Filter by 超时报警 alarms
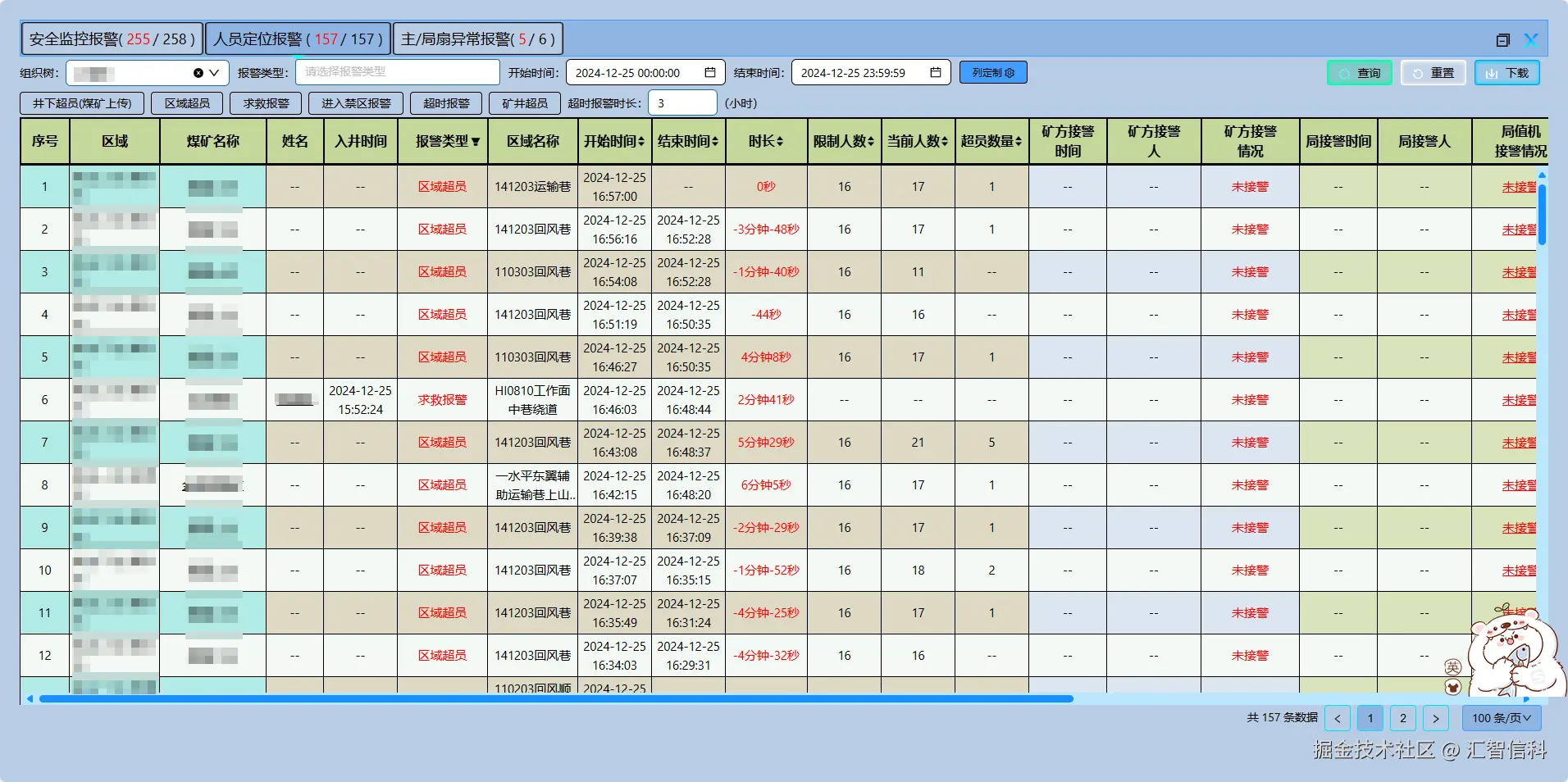Viewport: 1568px width, 782px height. 446,103
